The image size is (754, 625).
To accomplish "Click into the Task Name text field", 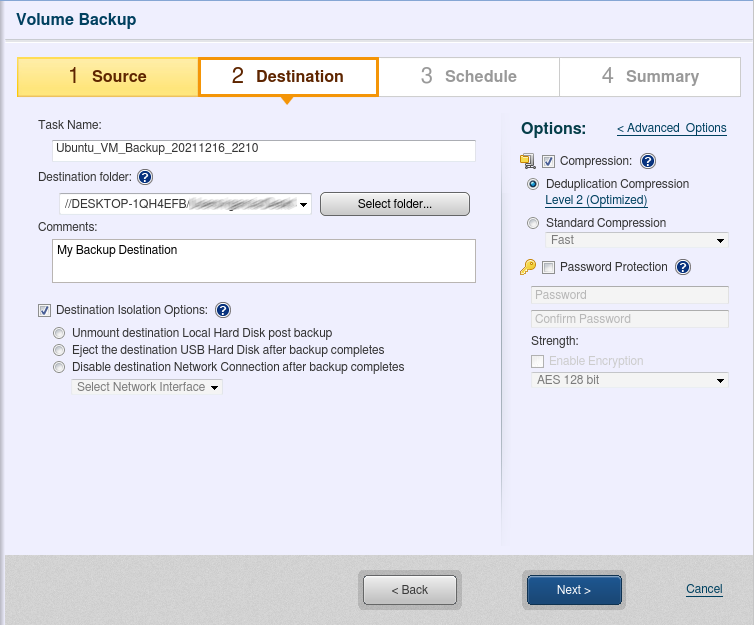I will click(264, 150).
